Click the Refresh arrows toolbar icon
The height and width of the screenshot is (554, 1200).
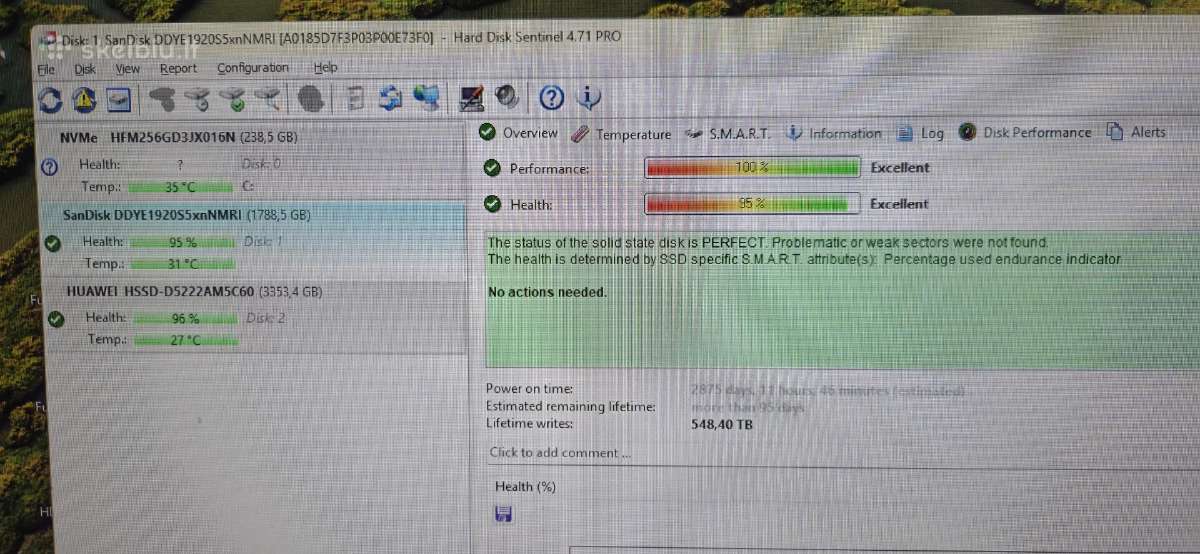pyautogui.click(x=50, y=99)
